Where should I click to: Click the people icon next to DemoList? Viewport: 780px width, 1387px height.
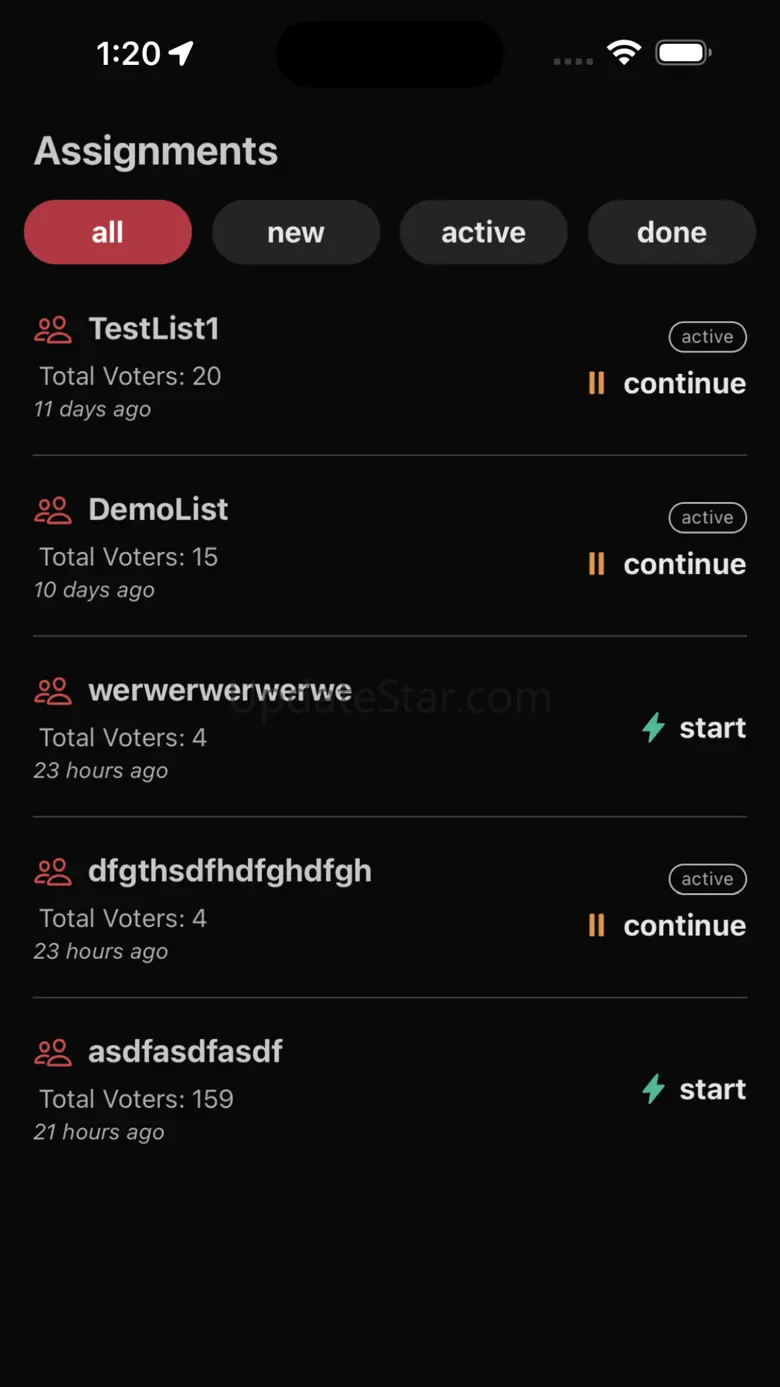(53, 510)
